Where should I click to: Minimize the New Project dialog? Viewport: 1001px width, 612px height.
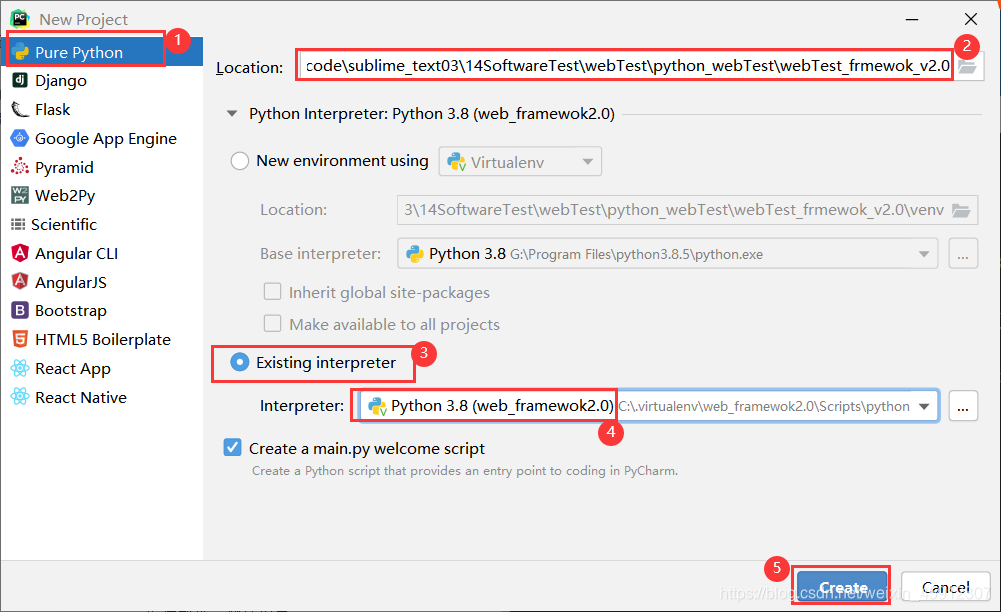coord(912,19)
